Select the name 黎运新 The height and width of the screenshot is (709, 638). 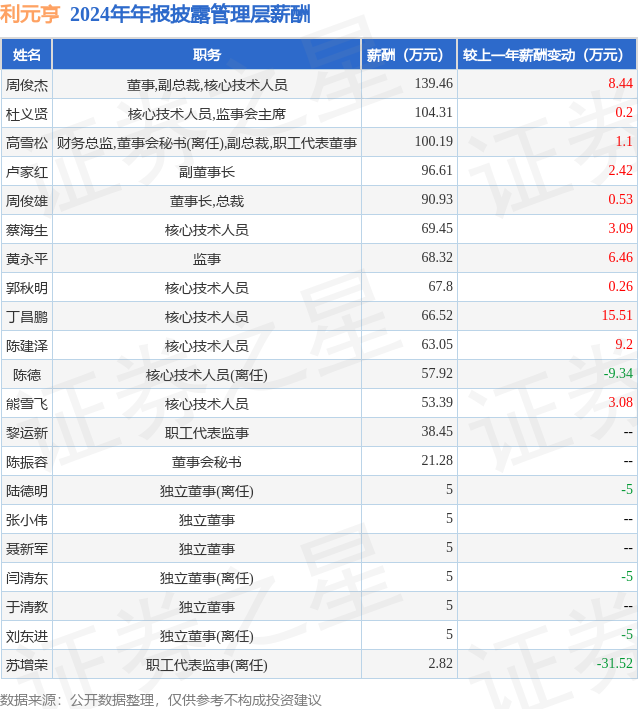tap(27, 433)
